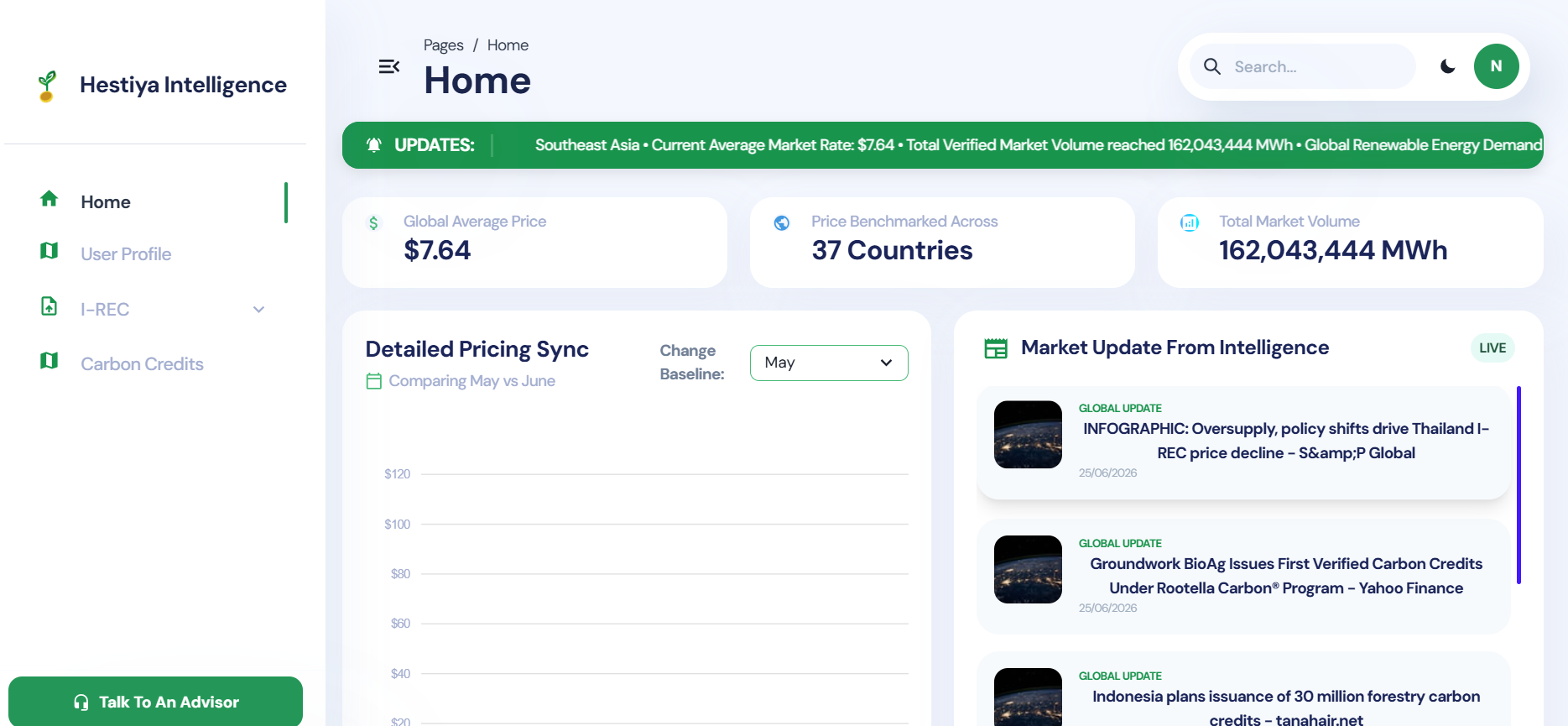Open User Profile page
The width and height of the screenshot is (1568, 726).
126,254
